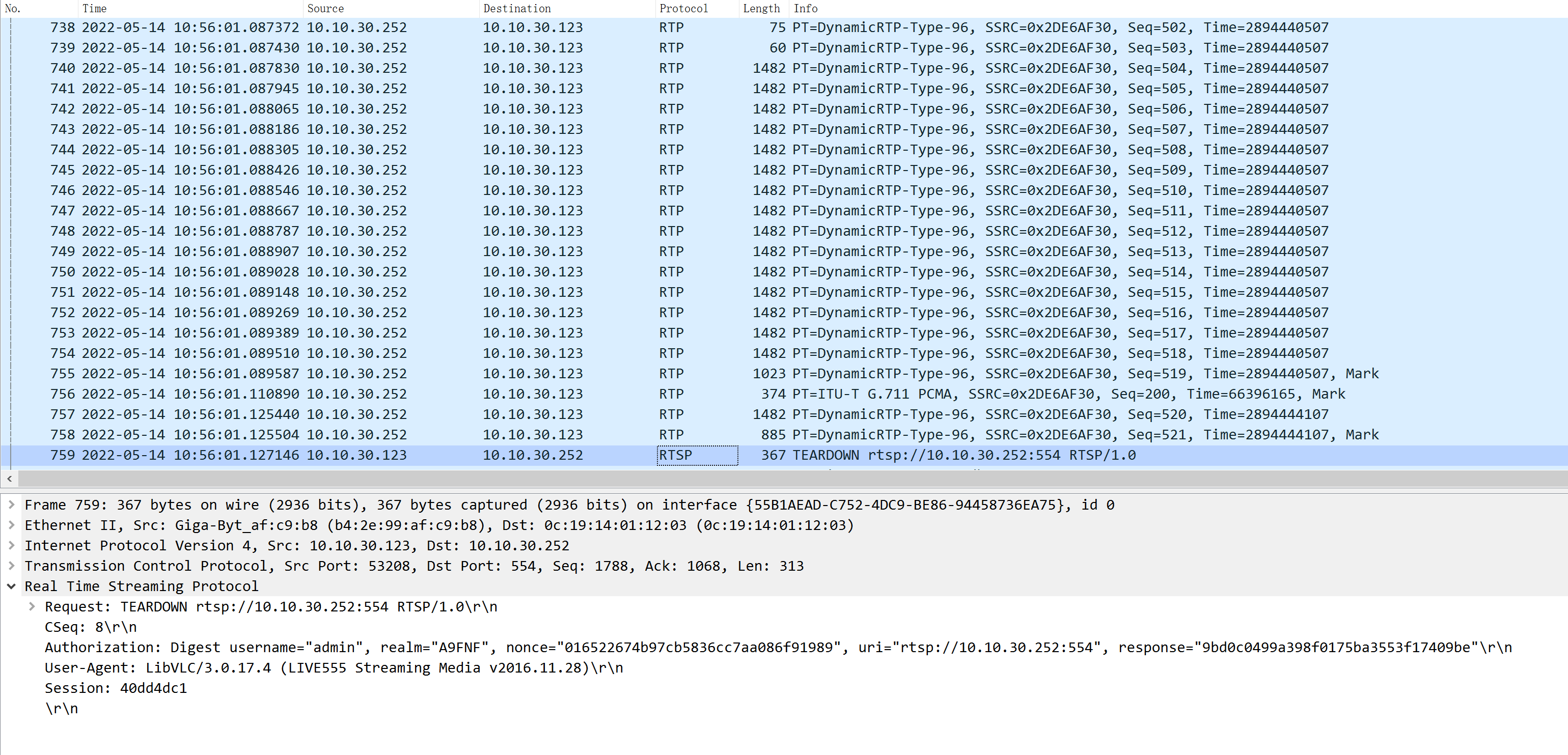This screenshot has width=1568, height=755.
Task: Expand Internet Protocol Version 4 layer
Action: coord(11,546)
